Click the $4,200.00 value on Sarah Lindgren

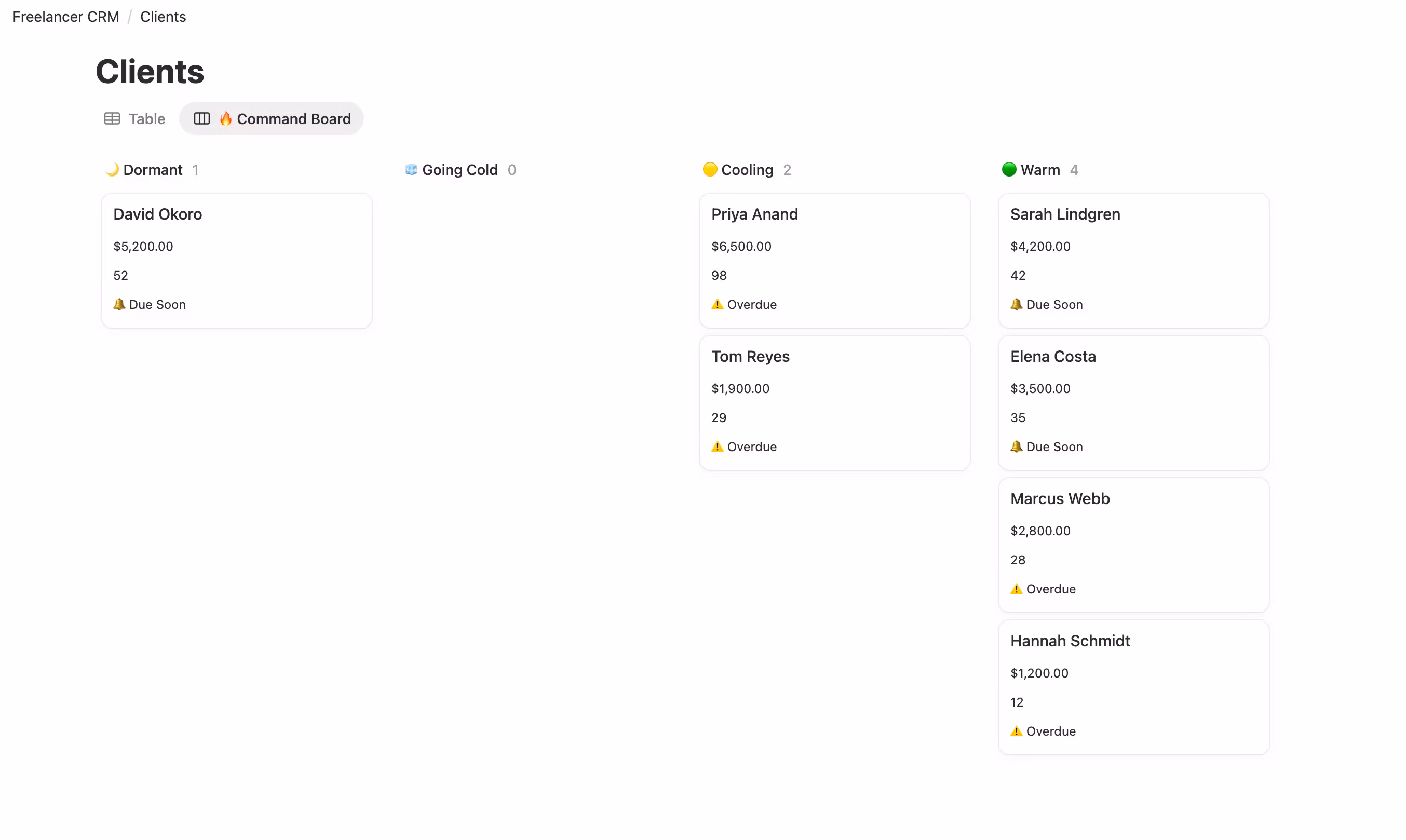click(x=1040, y=246)
